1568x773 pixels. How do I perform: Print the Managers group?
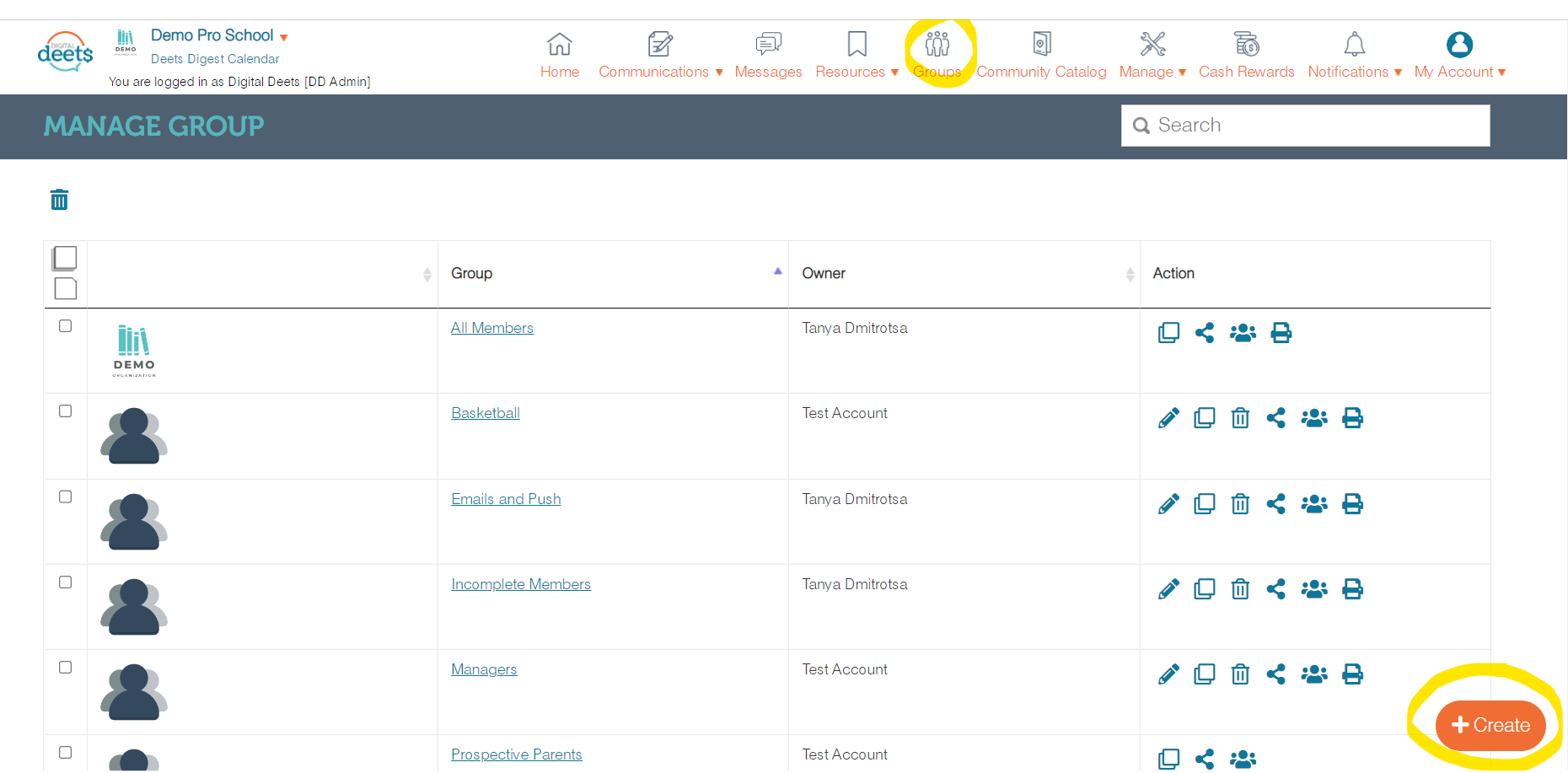coord(1352,674)
